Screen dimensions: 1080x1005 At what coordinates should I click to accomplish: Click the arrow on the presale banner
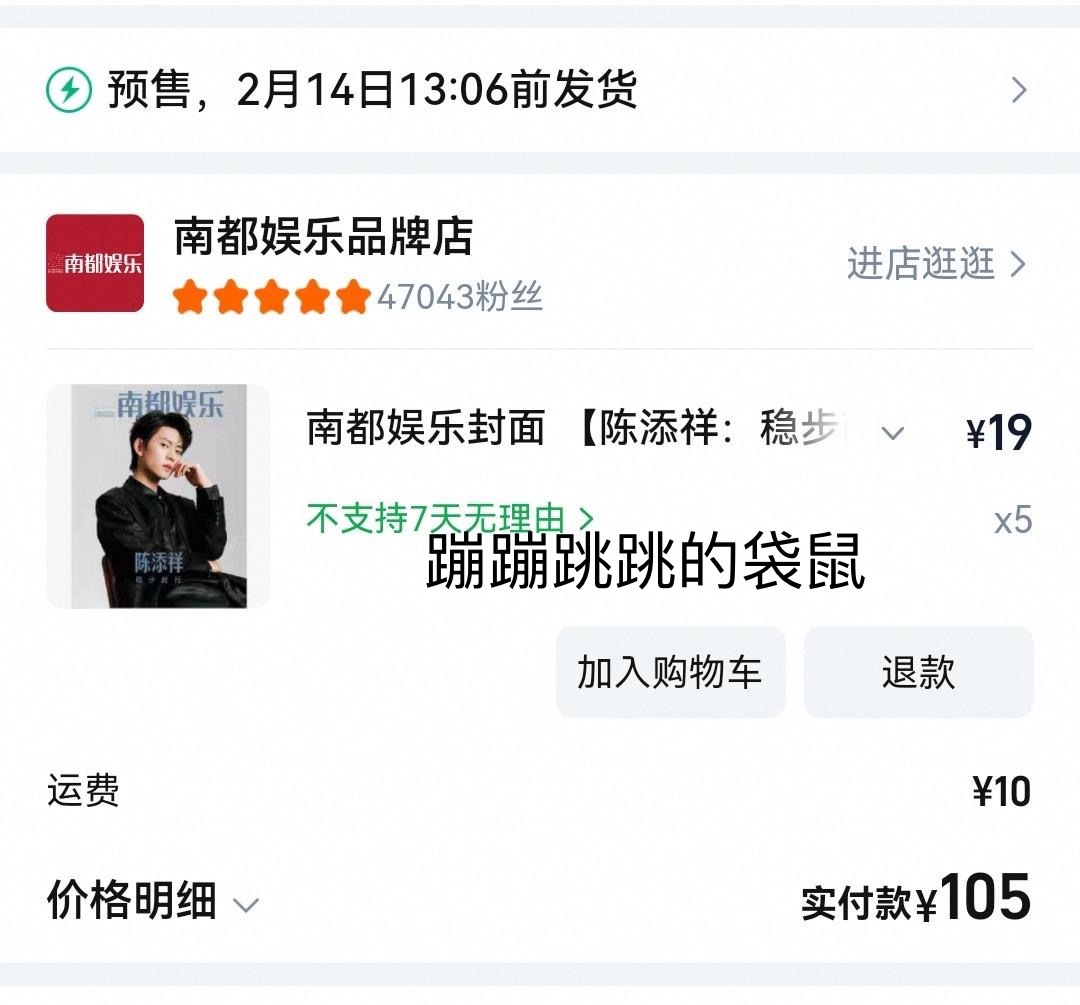[x=1019, y=90]
